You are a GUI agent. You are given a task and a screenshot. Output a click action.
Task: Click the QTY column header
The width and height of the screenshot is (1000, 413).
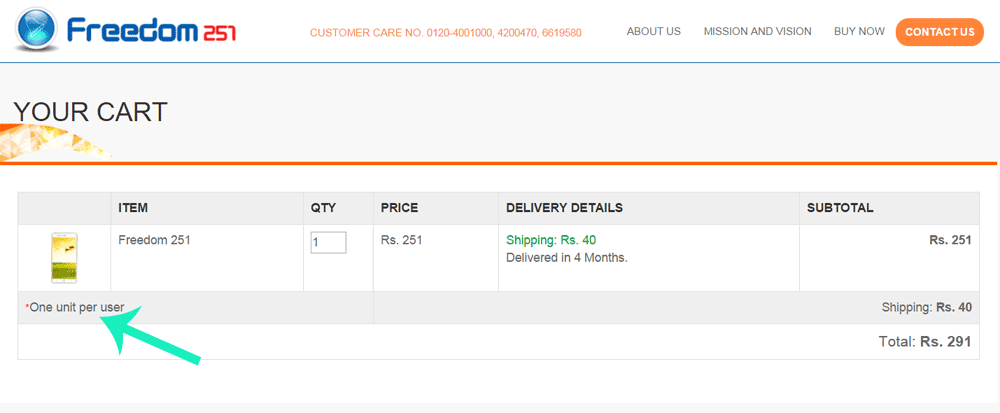pos(323,208)
